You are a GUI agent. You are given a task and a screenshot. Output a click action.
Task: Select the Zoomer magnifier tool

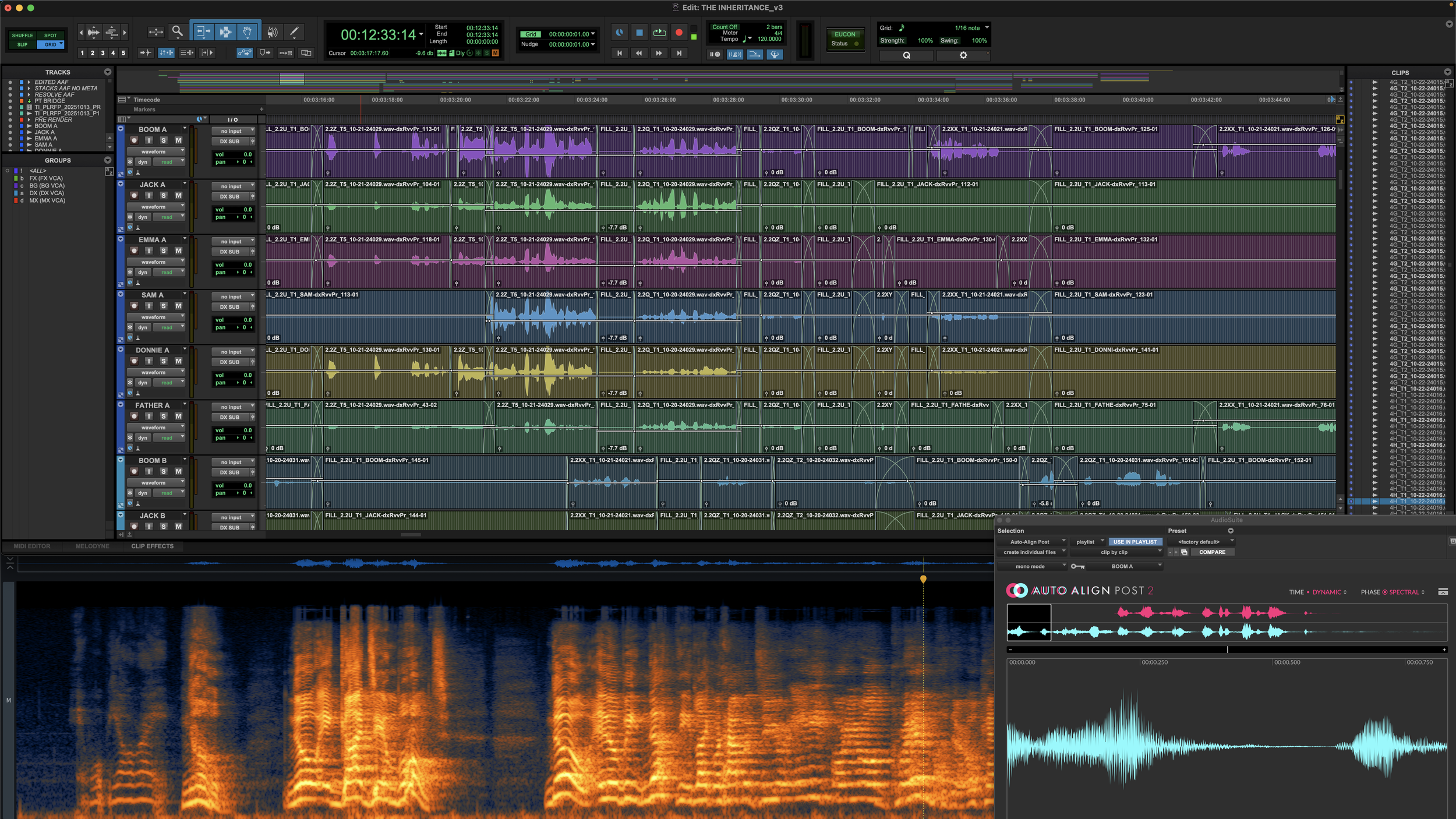177,31
